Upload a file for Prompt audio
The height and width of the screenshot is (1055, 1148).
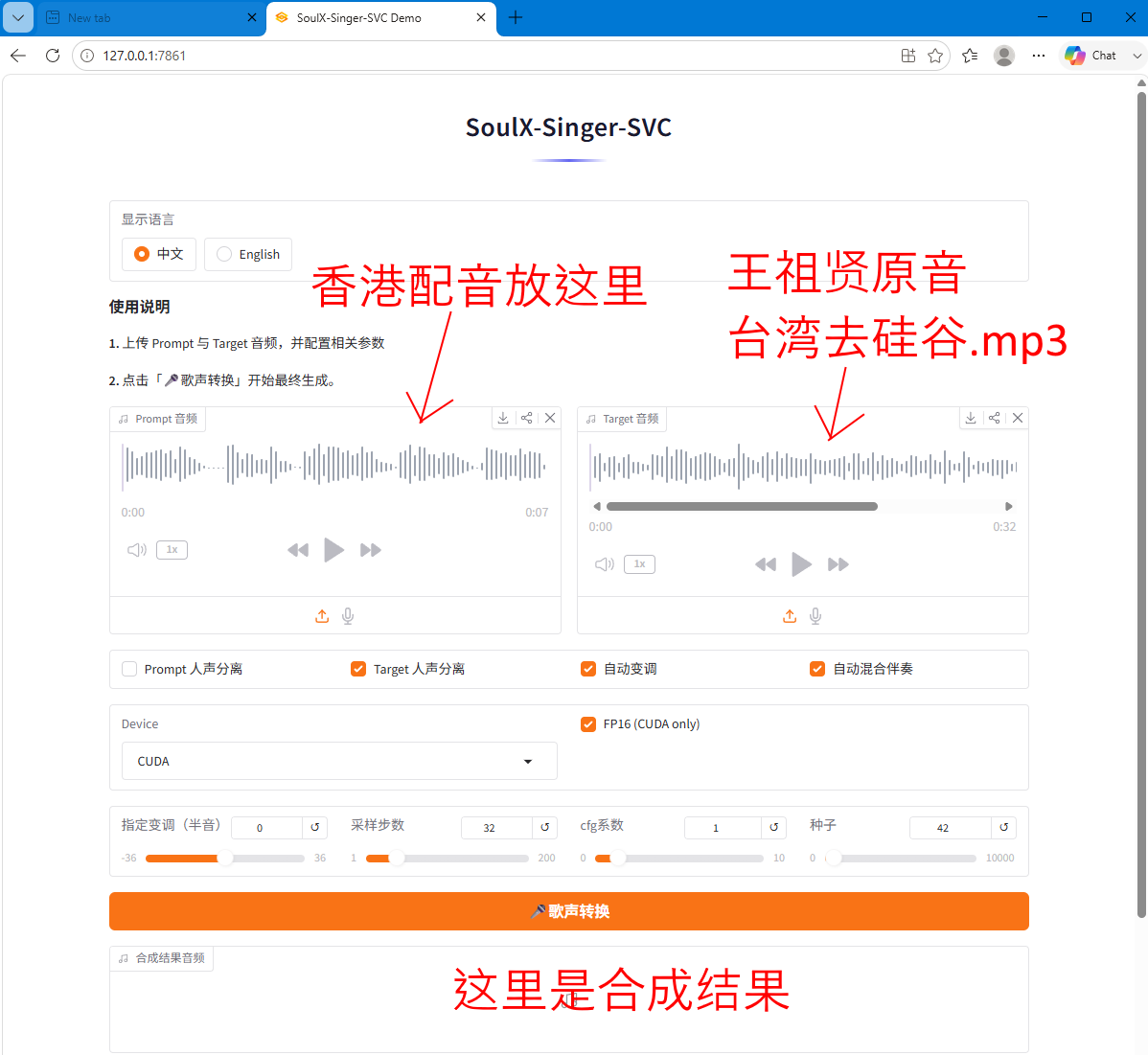point(322,616)
